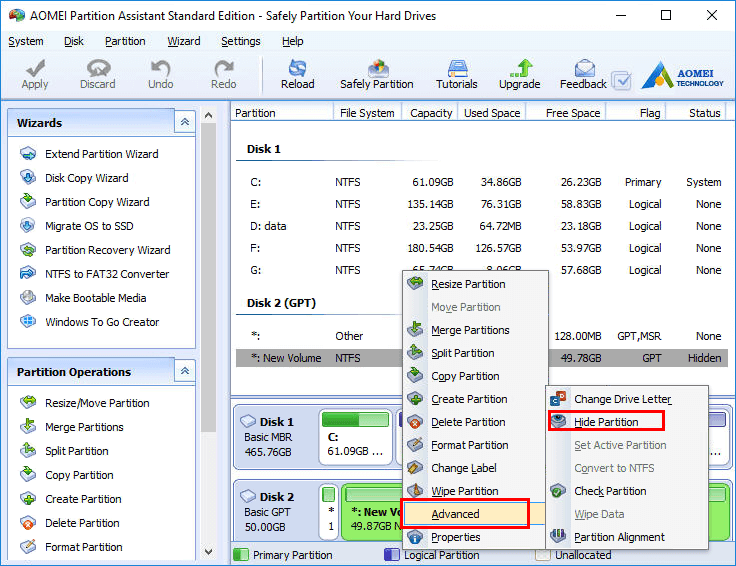736x566 pixels.
Task: Click the Format Partition sidebar icon
Action: coord(28,546)
